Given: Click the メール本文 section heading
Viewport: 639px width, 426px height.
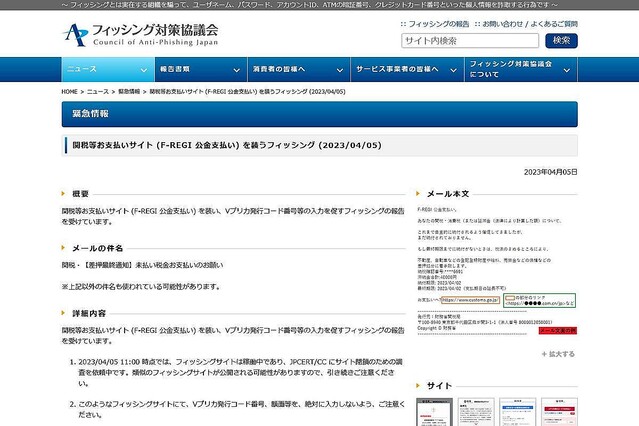Looking at the screenshot, I should click(x=448, y=194).
